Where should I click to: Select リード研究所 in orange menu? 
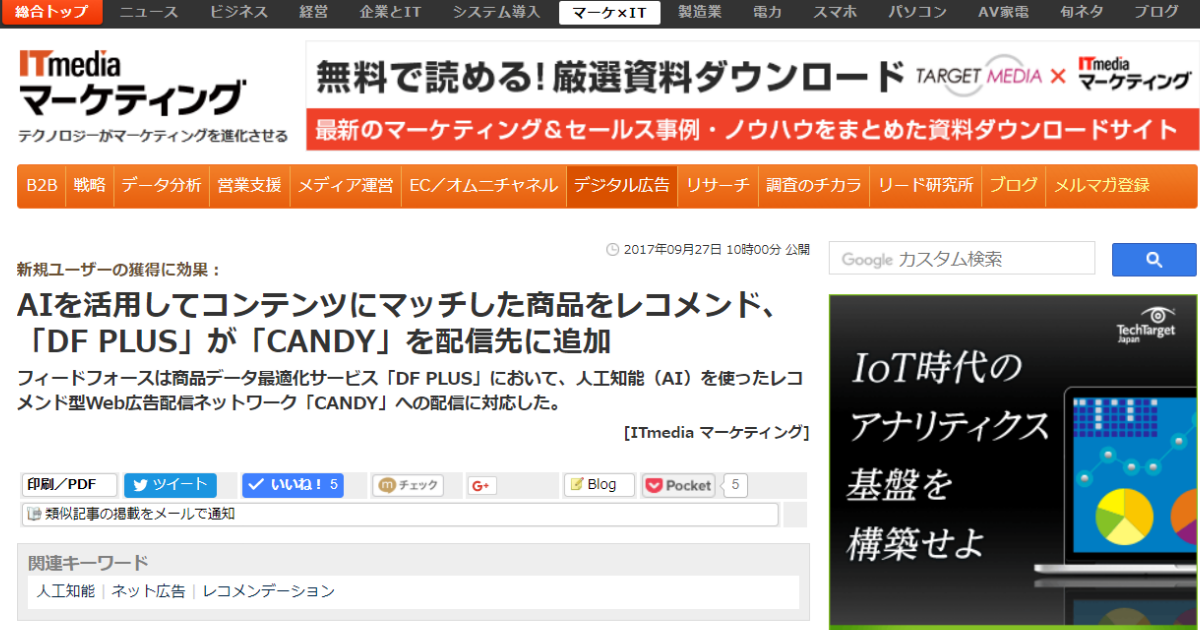click(x=926, y=186)
